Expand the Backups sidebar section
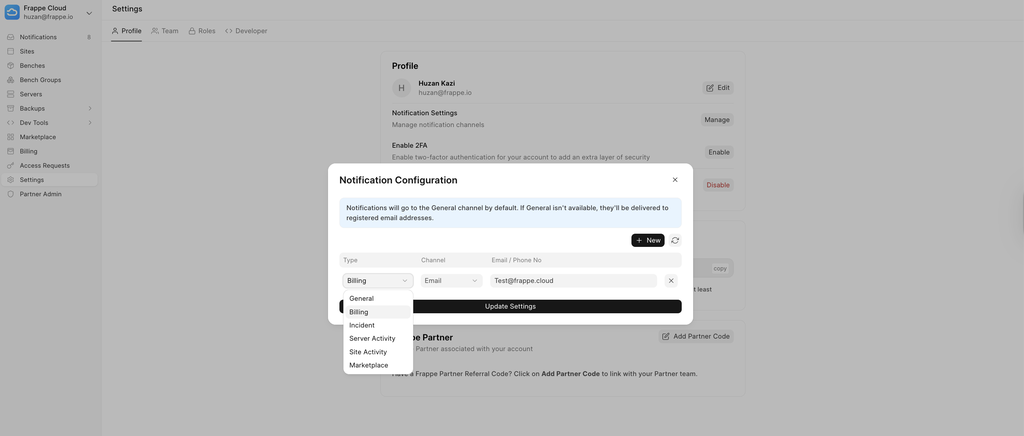1024x436 pixels. point(89,108)
